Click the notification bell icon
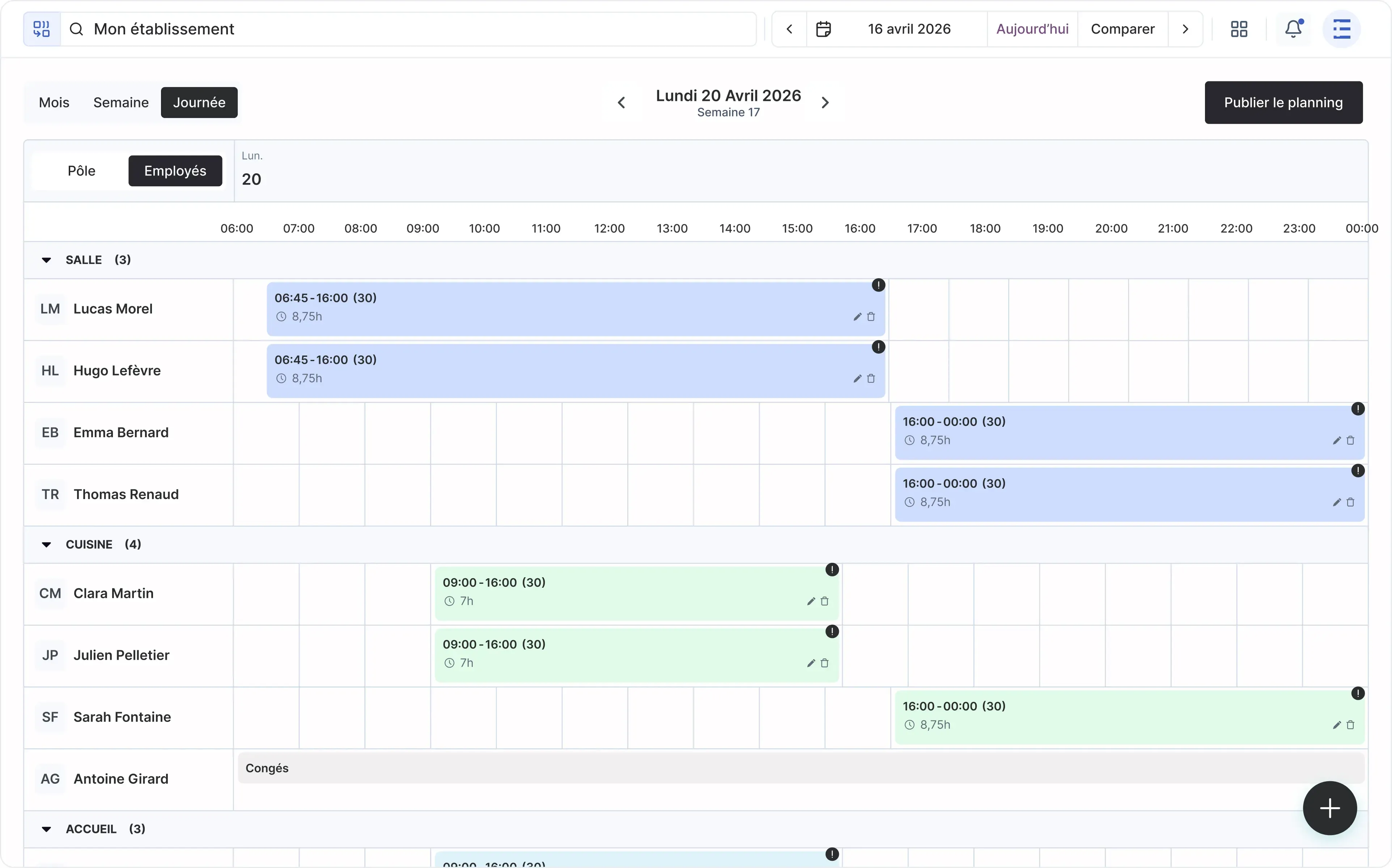This screenshot has width=1392, height=868. pos(1293,29)
